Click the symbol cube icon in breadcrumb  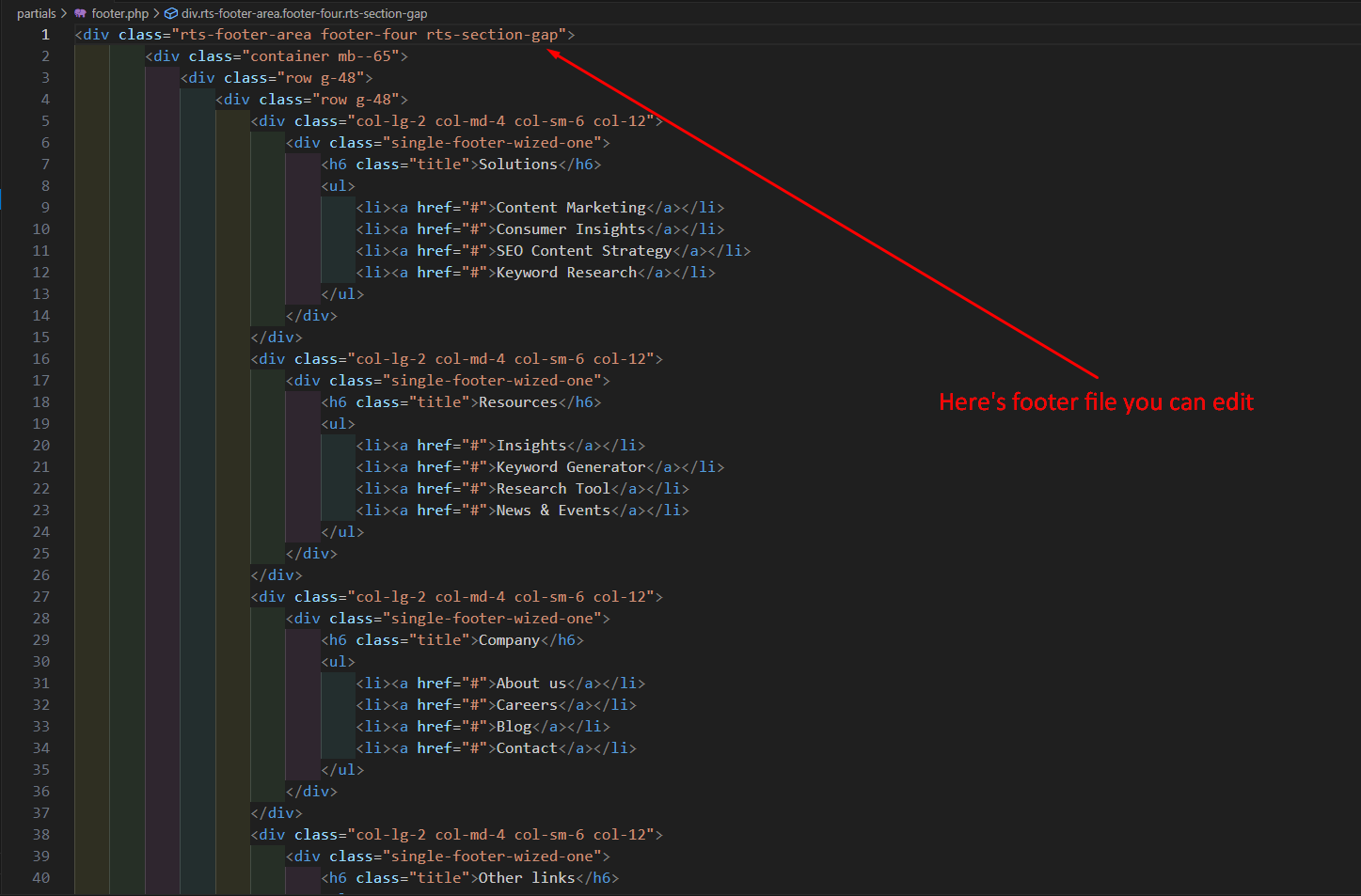click(x=171, y=13)
